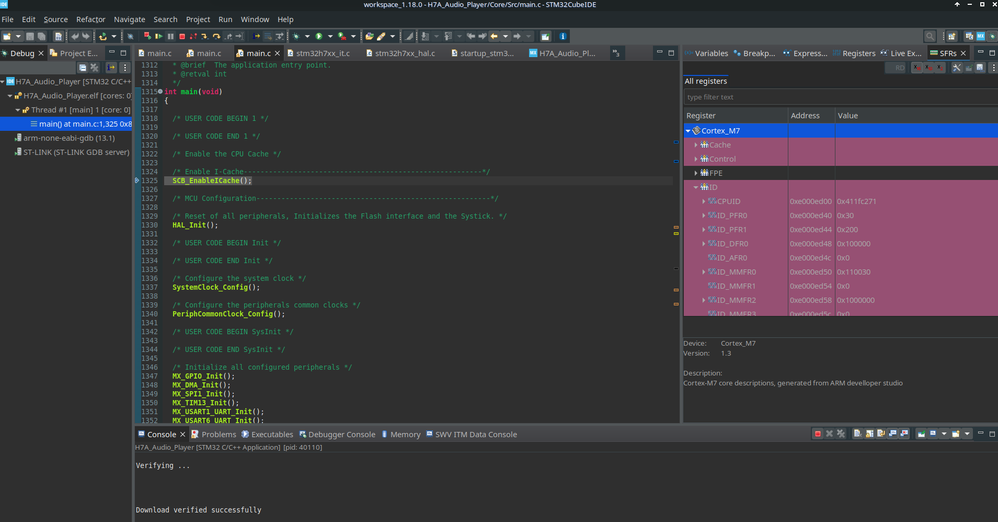This screenshot has width=998, height=522.
Task: Collapse Thread #1 [main] node
Action: click(18, 110)
